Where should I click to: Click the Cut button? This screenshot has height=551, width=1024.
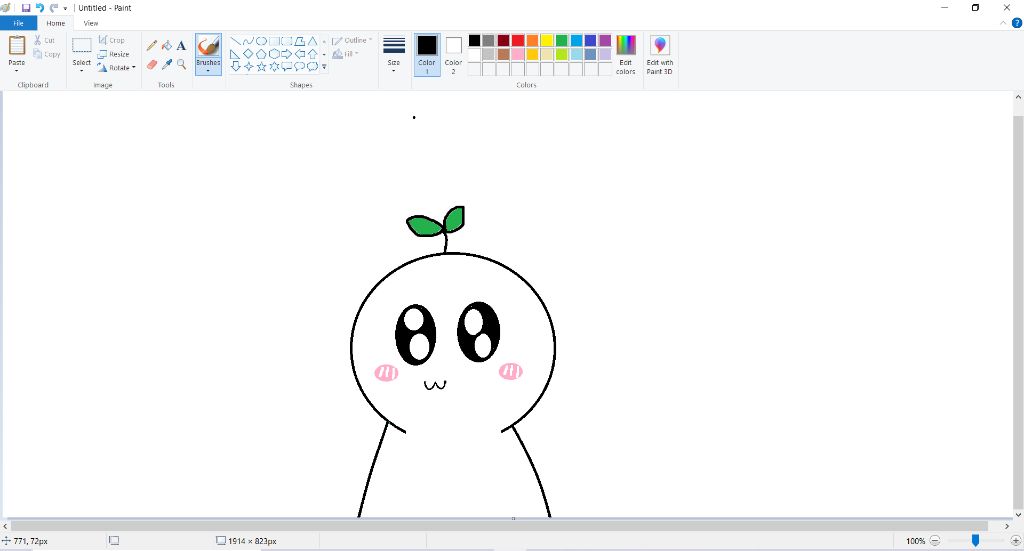tap(44, 40)
